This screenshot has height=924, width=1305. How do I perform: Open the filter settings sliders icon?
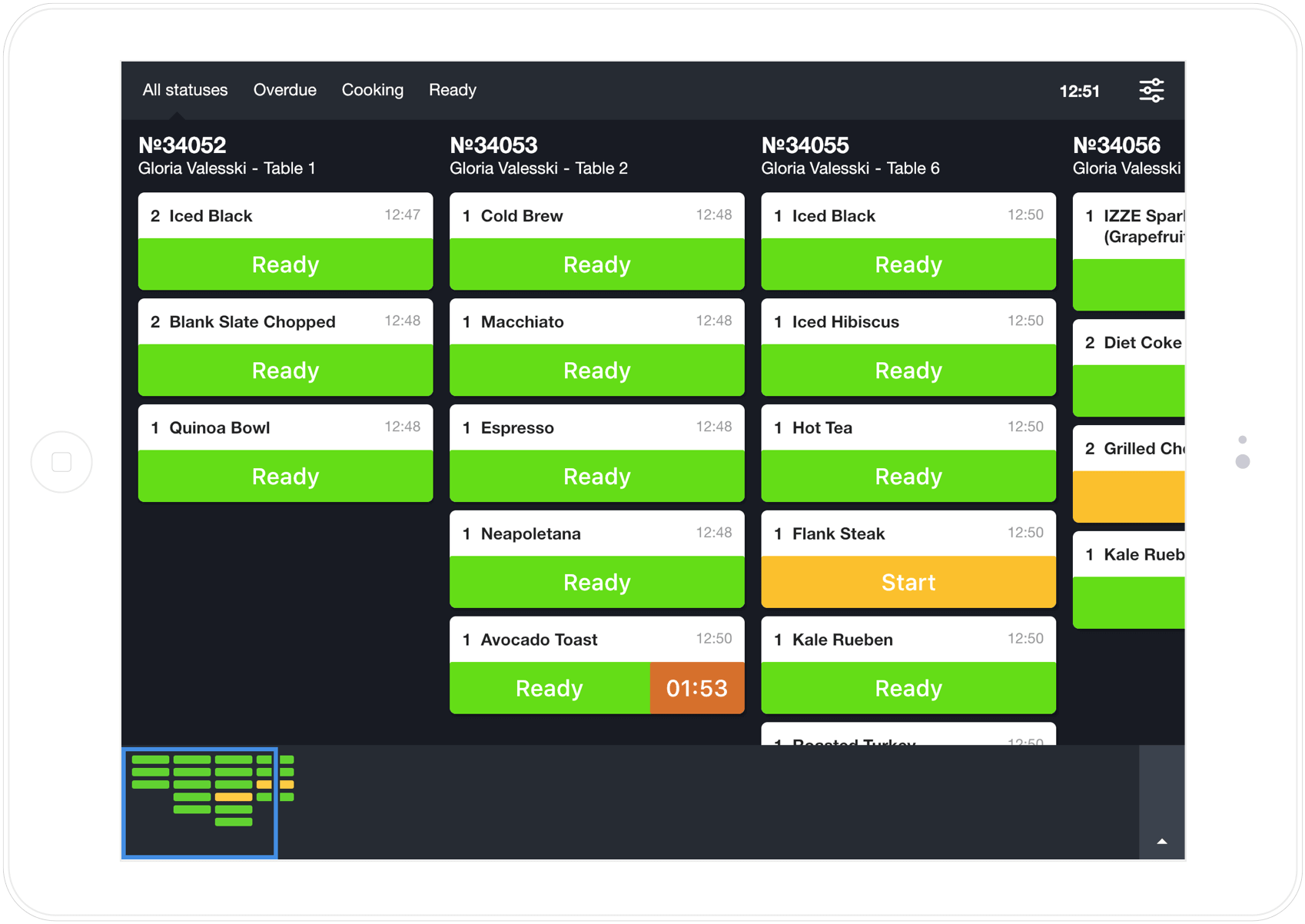(x=1151, y=91)
